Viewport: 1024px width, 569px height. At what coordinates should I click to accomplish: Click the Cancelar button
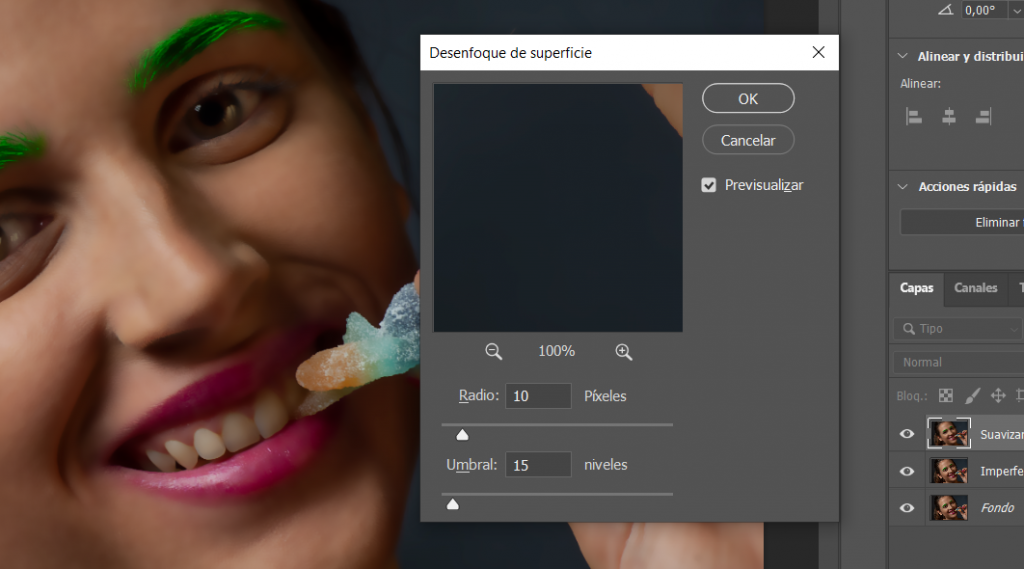[x=748, y=140]
